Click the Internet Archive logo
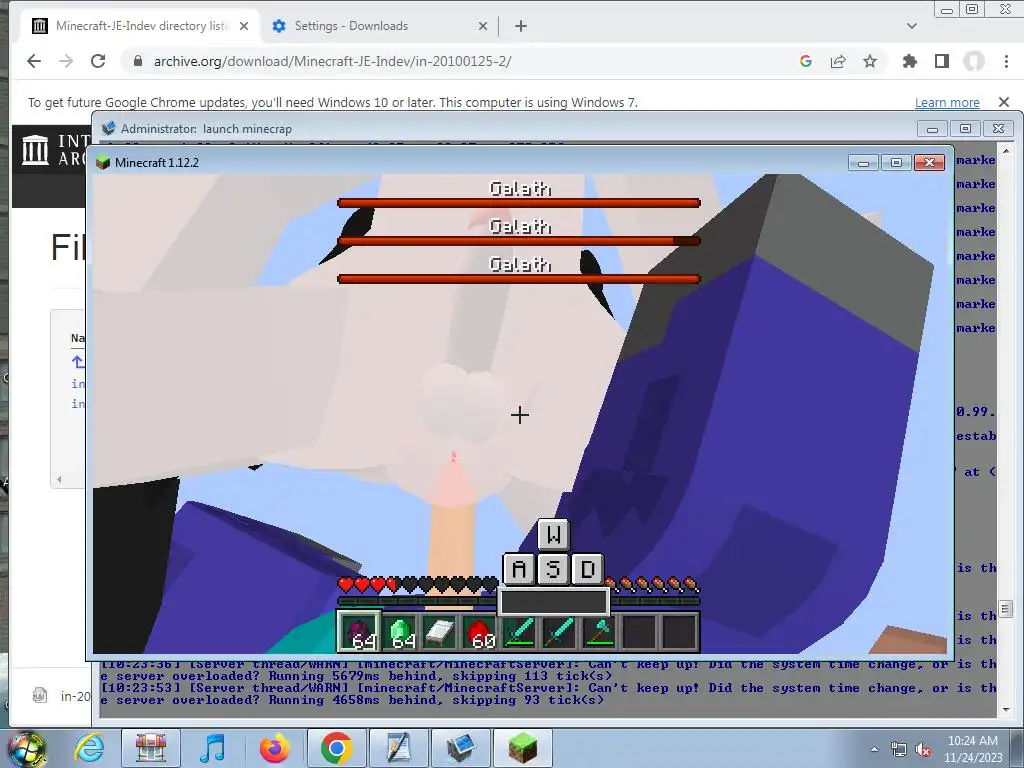 pyautogui.click(x=35, y=150)
